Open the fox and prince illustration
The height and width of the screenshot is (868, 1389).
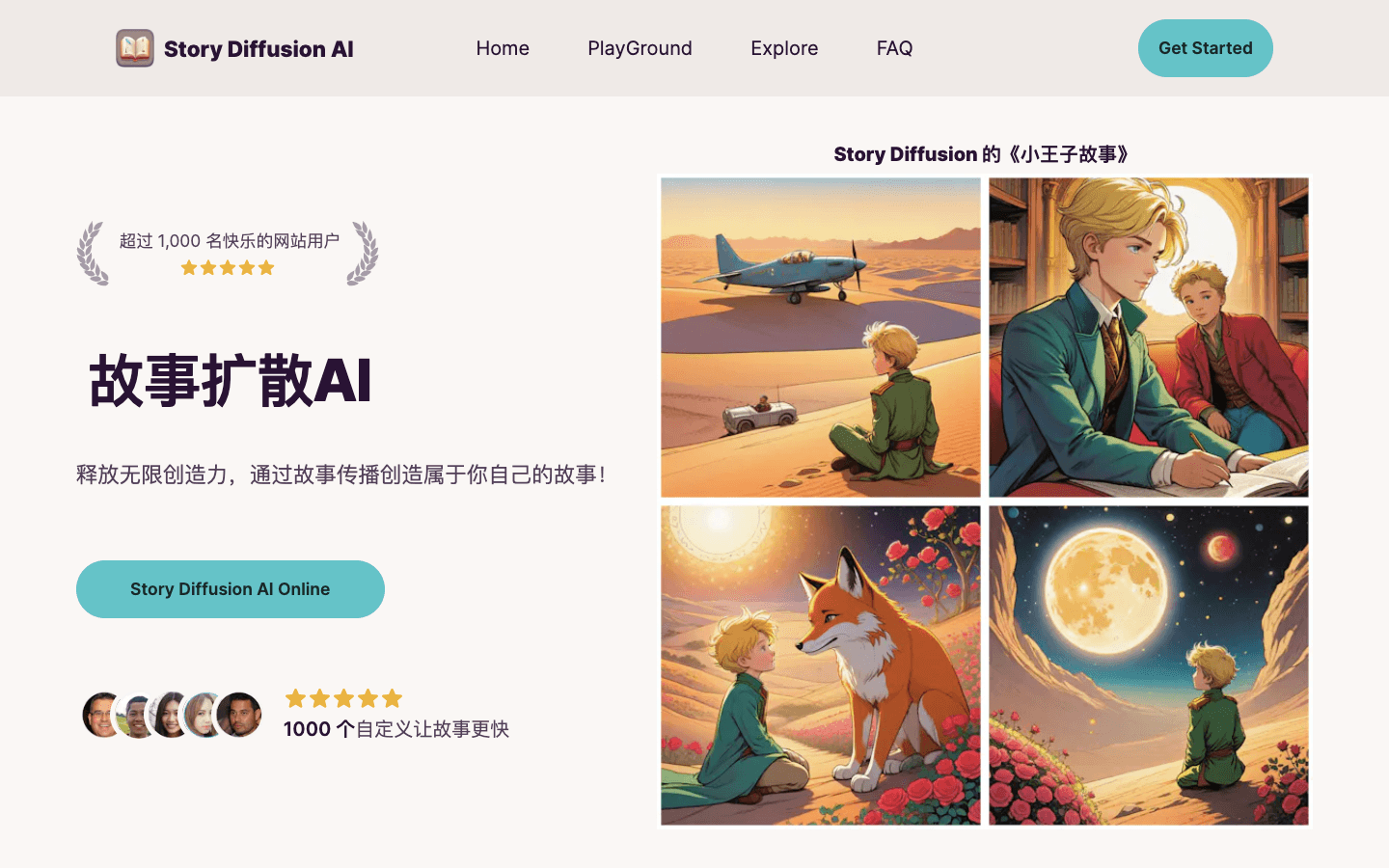pos(821,665)
